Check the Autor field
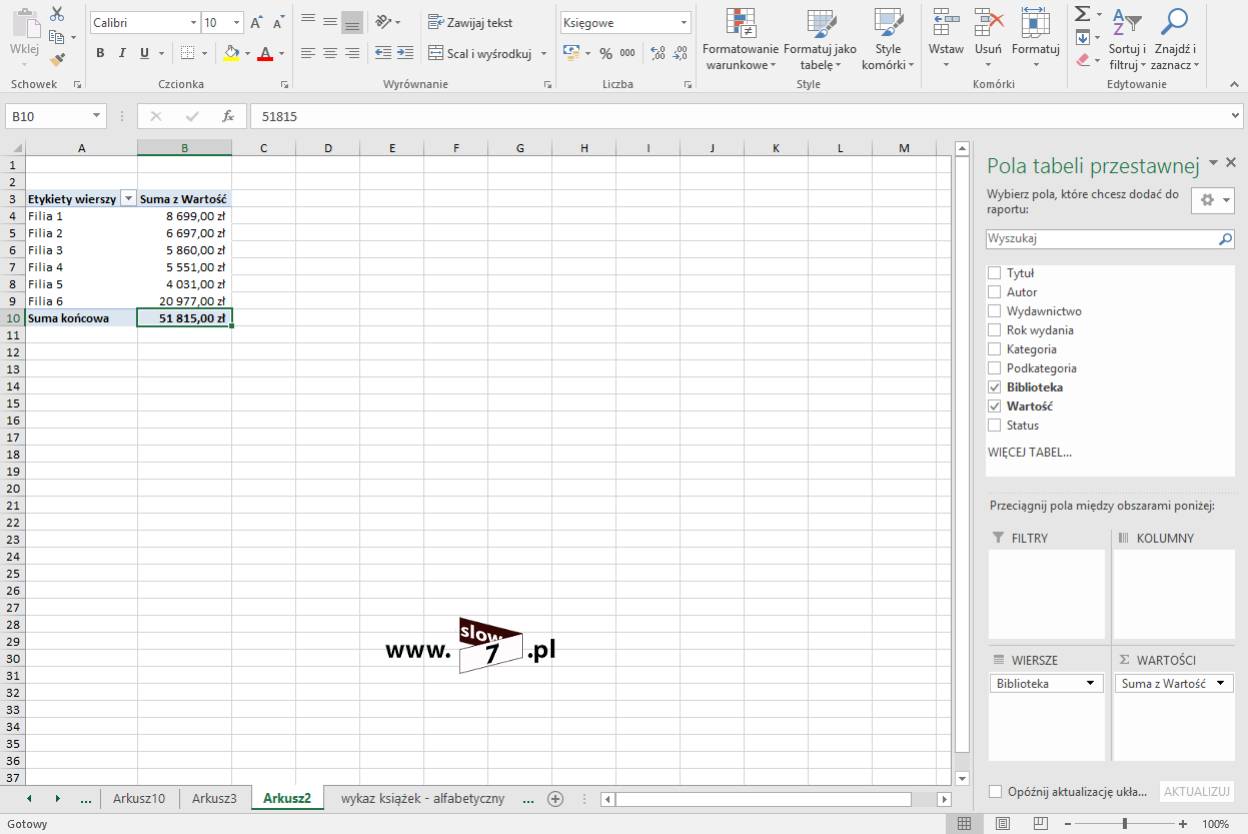This screenshot has height=834, width=1248. pyautogui.click(x=994, y=292)
